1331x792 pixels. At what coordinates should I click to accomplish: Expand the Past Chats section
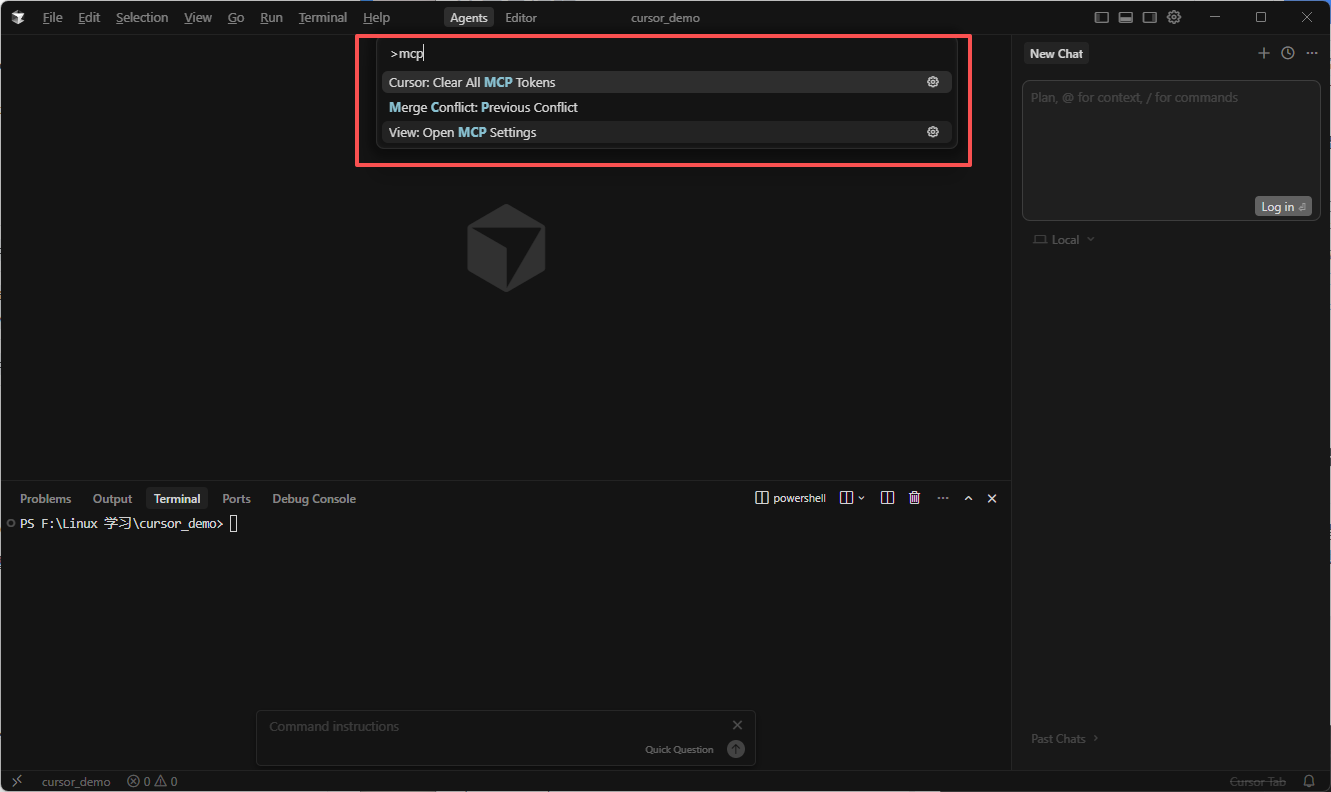pyautogui.click(x=1065, y=739)
